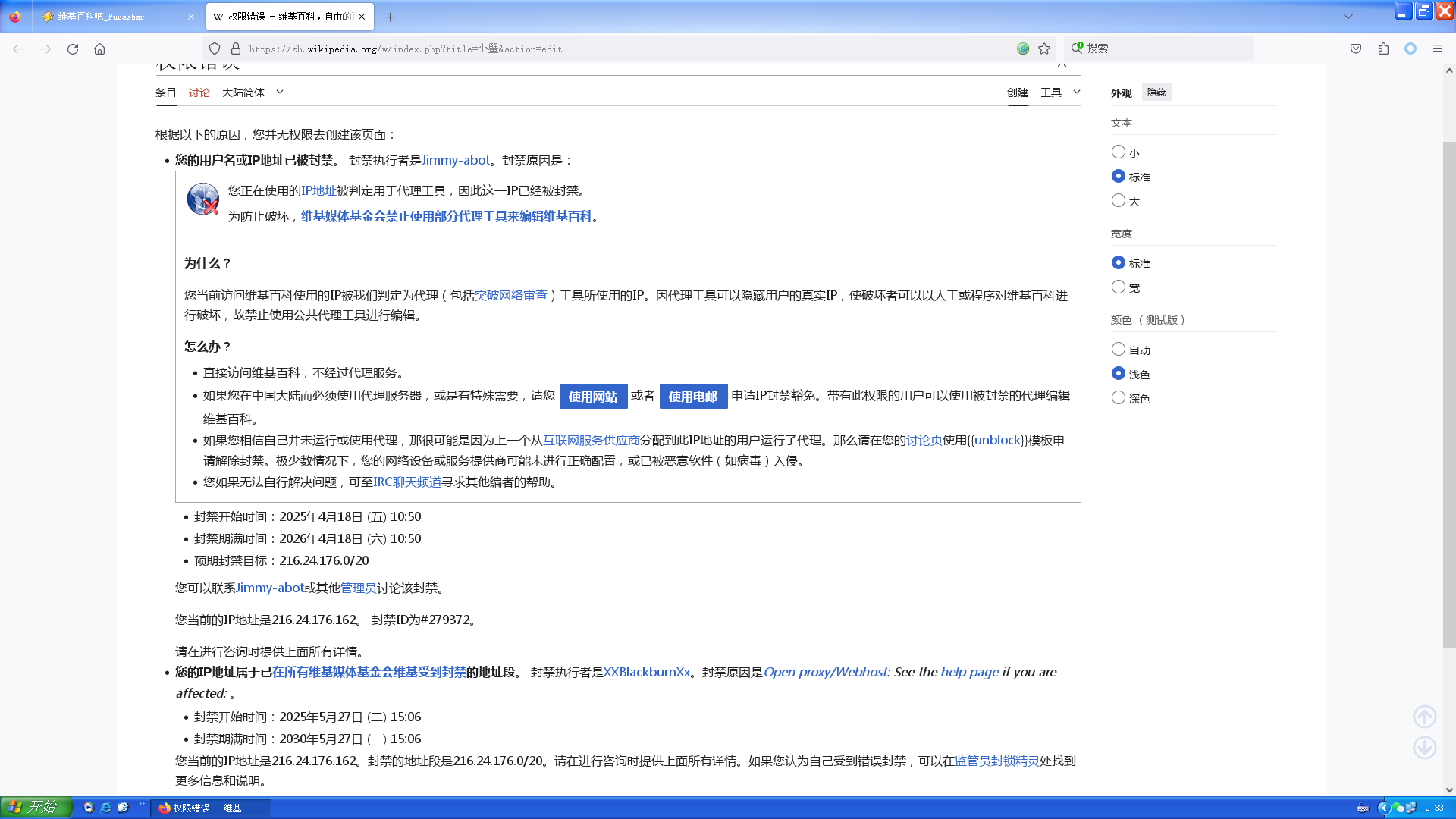Reload the current page
This screenshot has width=1456, height=819.
(x=73, y=49)
